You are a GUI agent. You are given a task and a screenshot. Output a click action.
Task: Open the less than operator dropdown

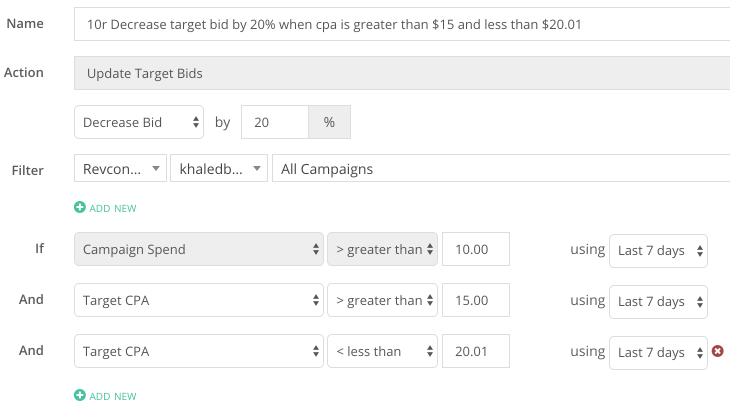(x=382, y=351)
